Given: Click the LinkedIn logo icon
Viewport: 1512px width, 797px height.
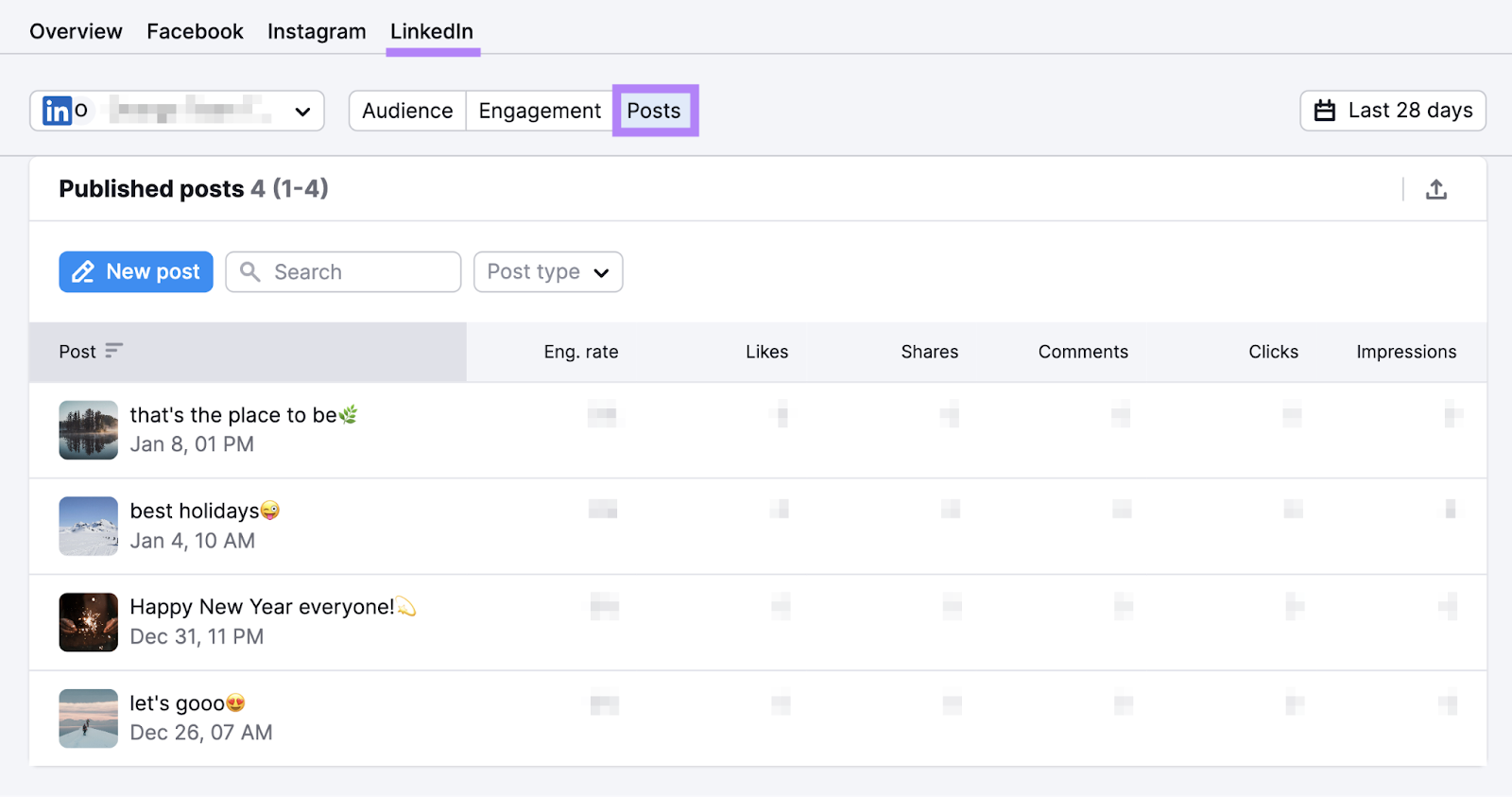Looking at the screenshot, I should (x=58, y=111).
